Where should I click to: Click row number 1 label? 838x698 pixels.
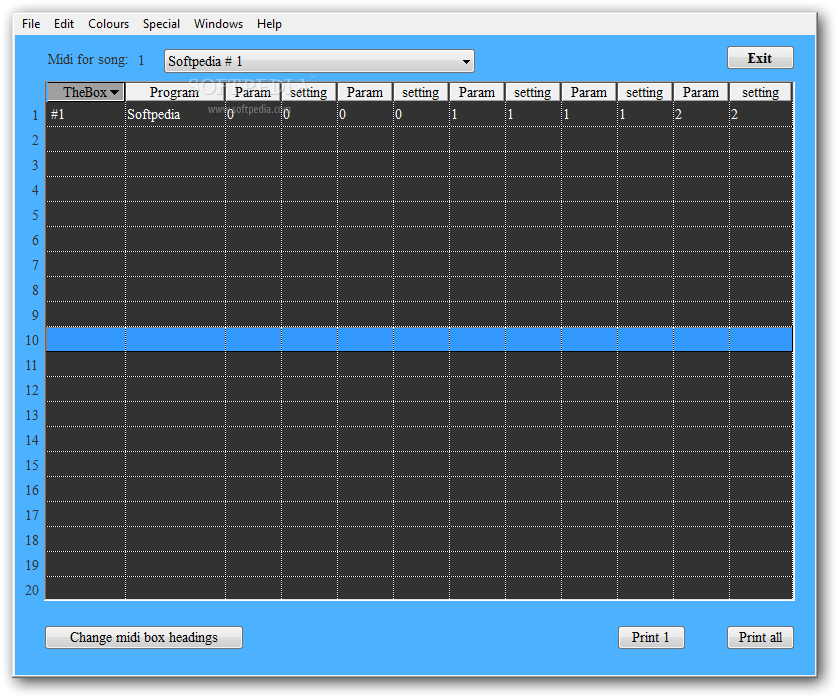click(35, 115)
